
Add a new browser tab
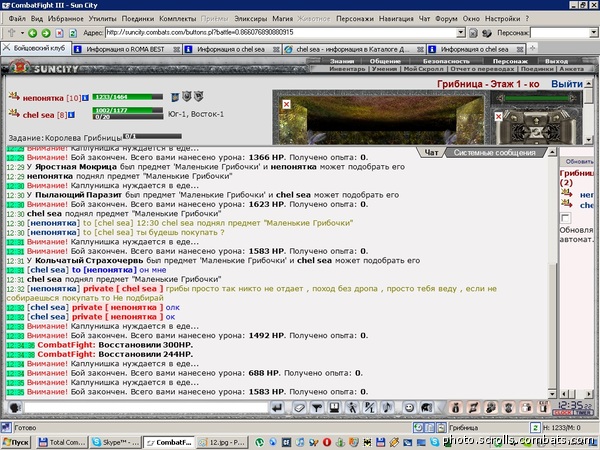(532, 48)
